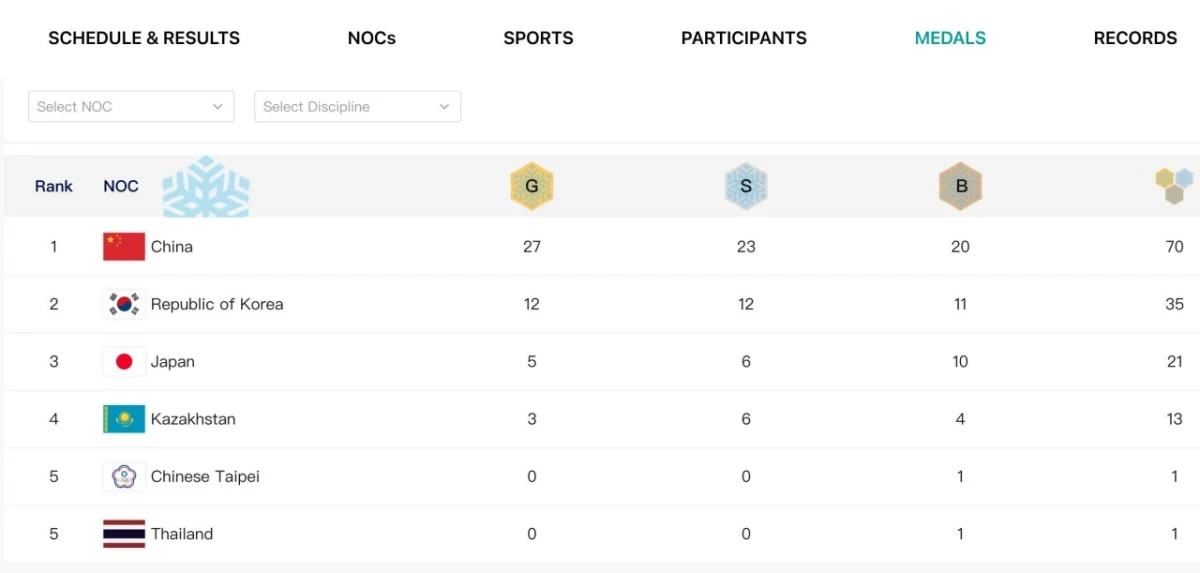Click the Kazakhstan flag icon
This screenshot has width=1200, height=573.
tap(124, 419)
